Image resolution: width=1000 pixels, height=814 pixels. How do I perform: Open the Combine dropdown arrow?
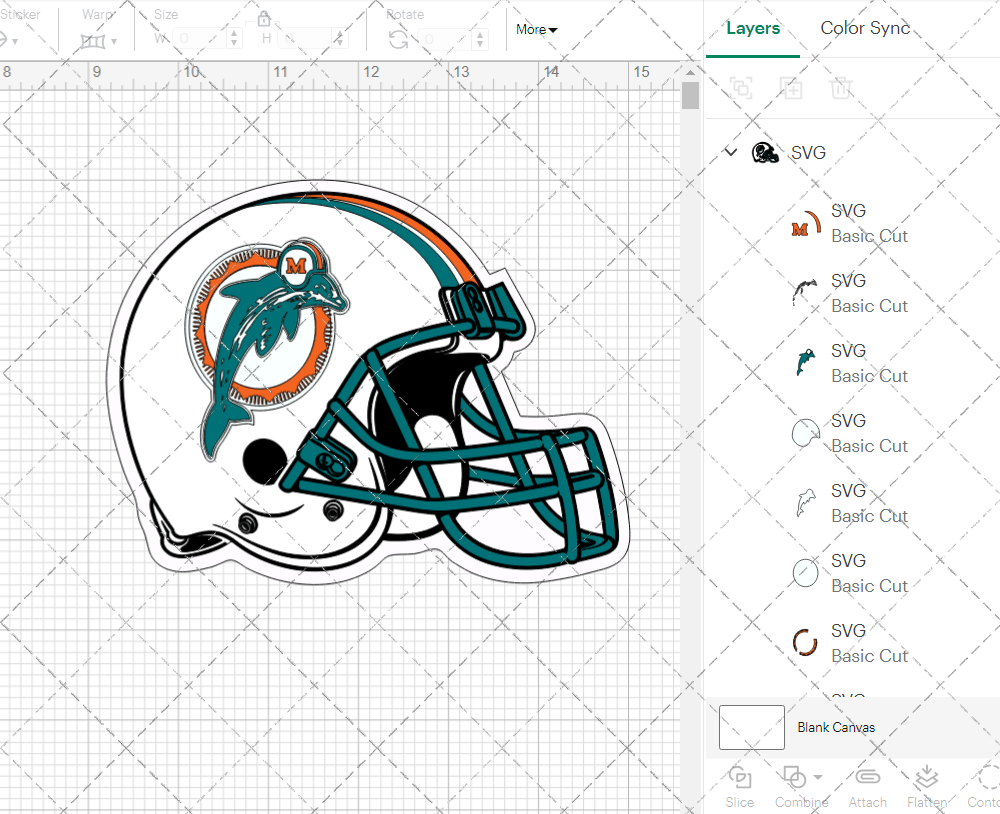pos(818,777)
